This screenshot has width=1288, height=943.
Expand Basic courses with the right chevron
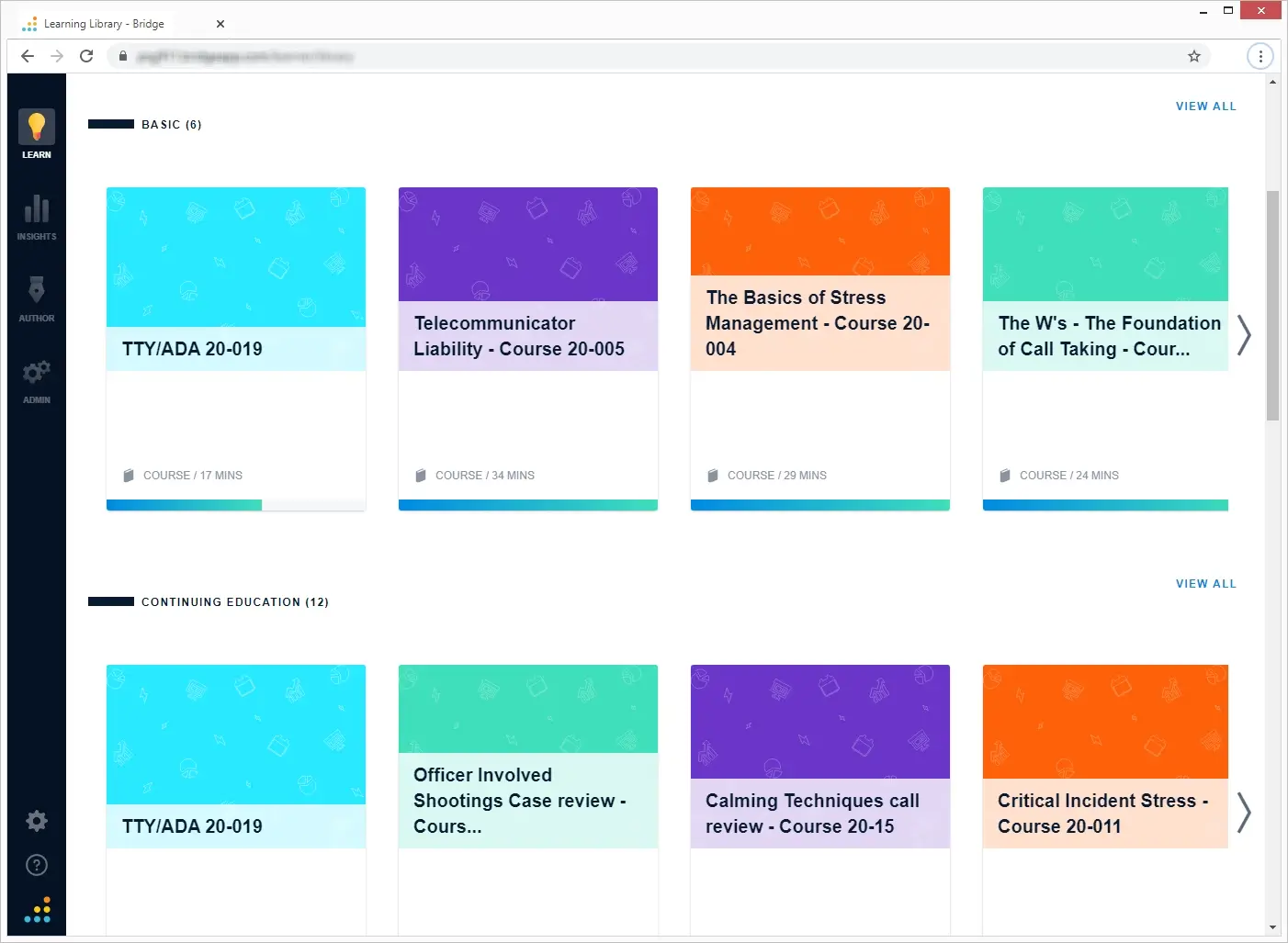click(1244, 335)
